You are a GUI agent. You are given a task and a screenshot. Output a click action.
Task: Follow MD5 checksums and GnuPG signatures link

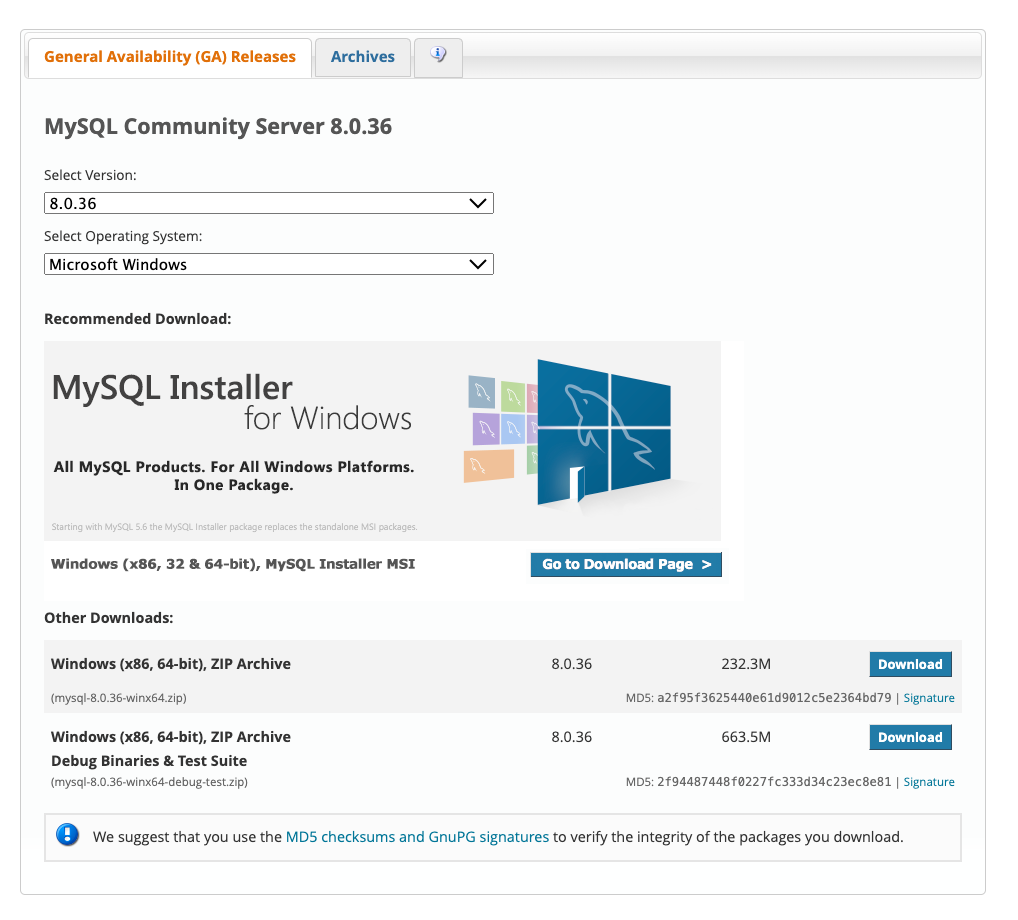tap(417, 837)
